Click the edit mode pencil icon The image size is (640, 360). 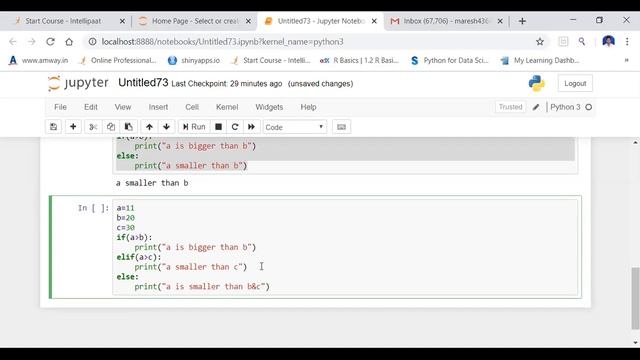[x=536, y=107]
